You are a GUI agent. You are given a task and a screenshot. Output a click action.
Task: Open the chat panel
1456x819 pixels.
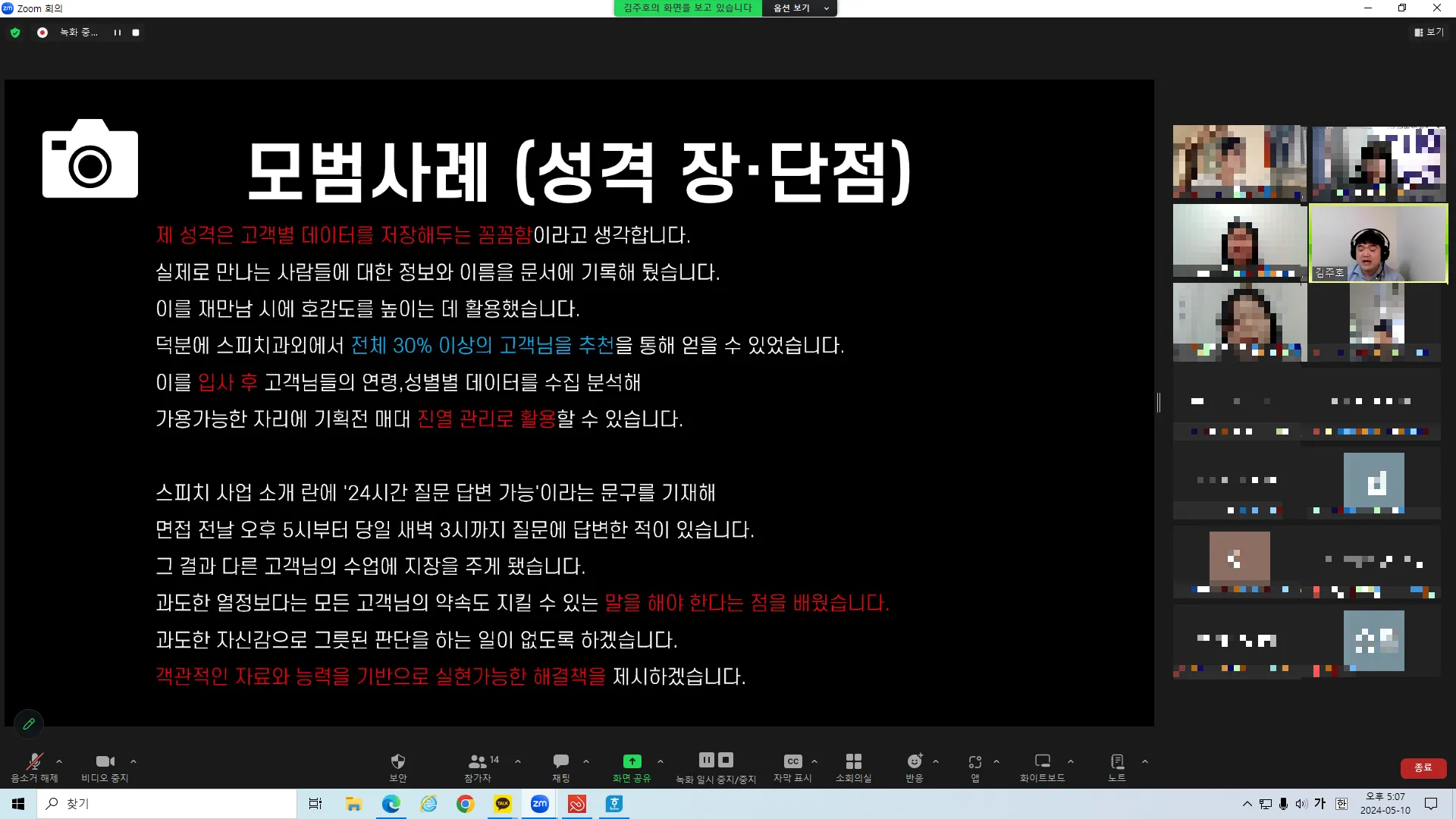point(560,766)
